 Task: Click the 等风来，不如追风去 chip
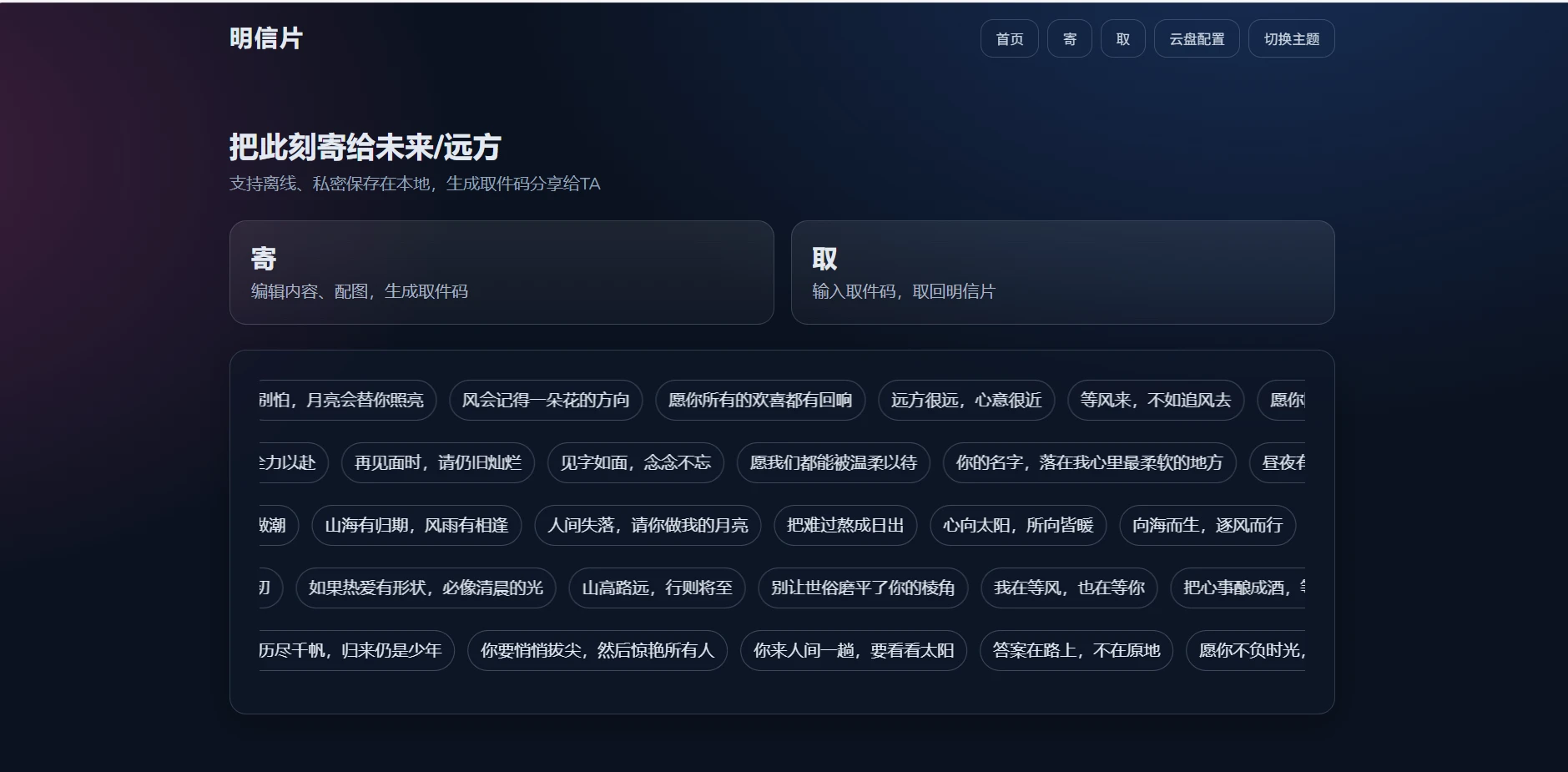[1155, 400]
